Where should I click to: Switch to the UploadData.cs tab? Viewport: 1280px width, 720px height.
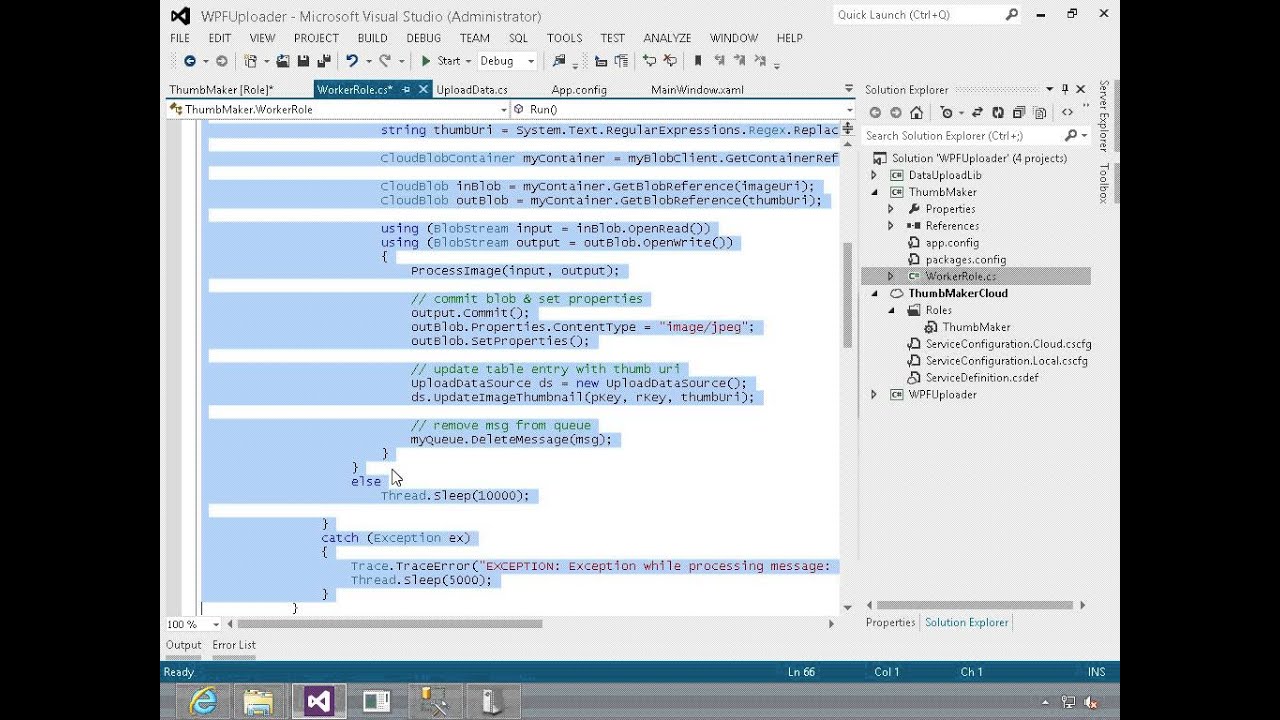pos(472,90)
